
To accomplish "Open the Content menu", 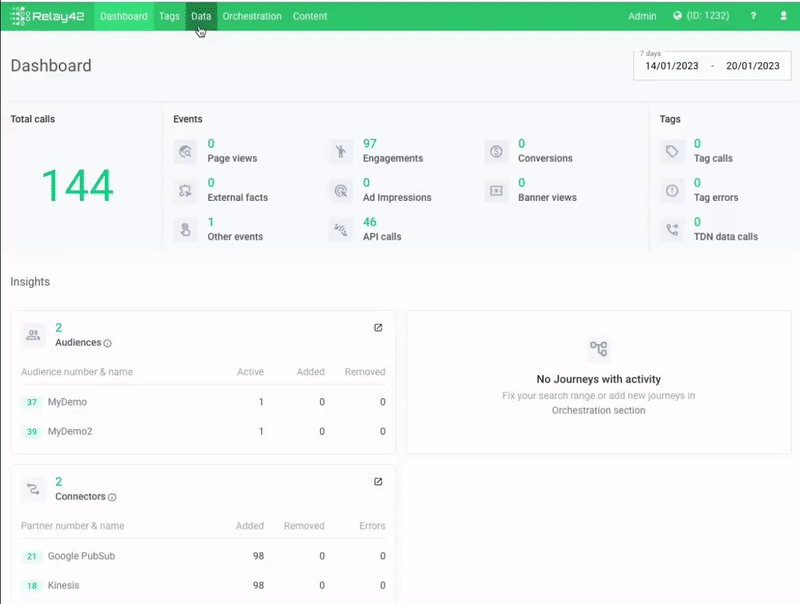I will [x=310, y=16].
